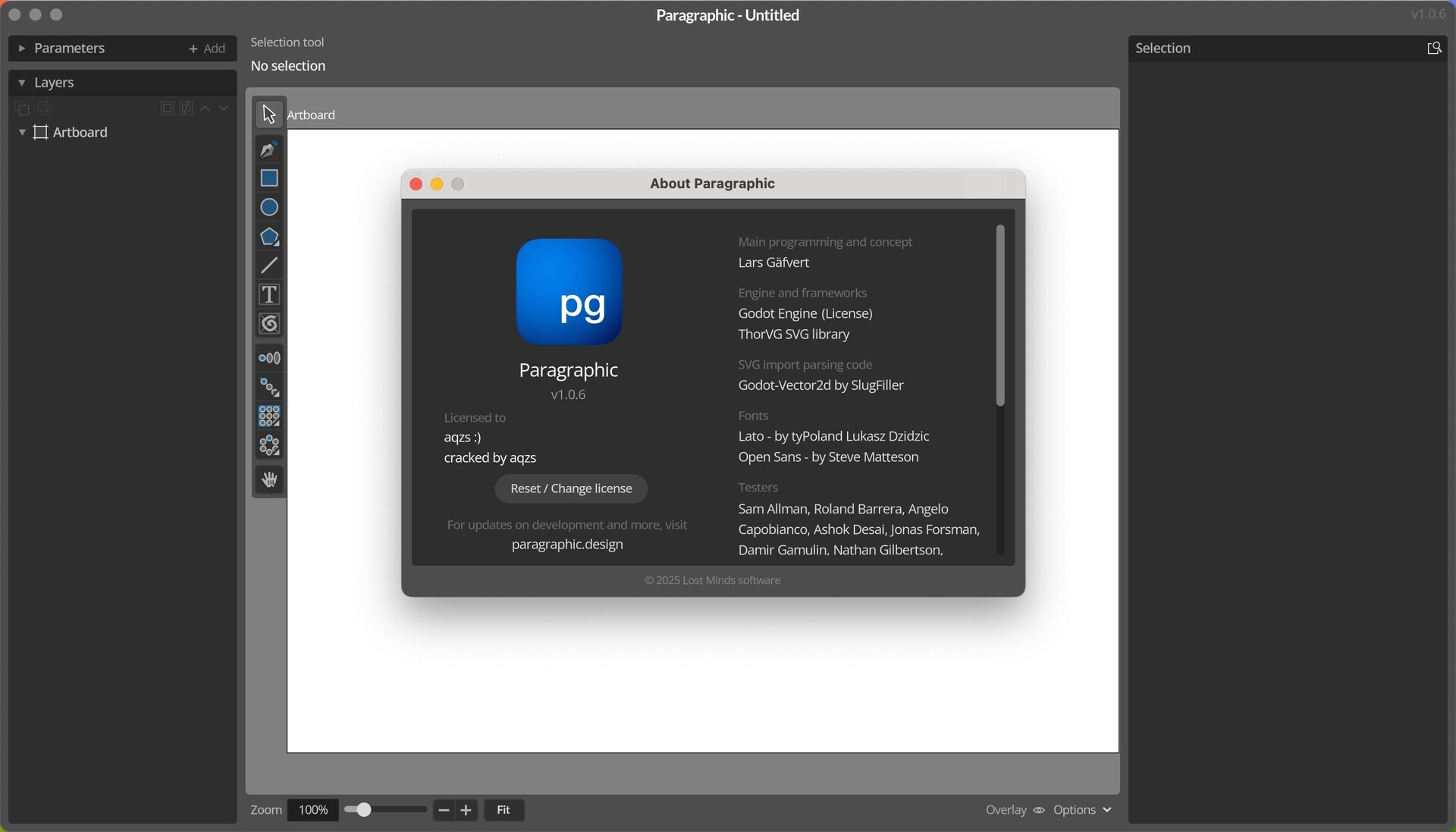Open the Options dropdown
The width and height of the screenshot is (1456, 832).
[1083, 811]
